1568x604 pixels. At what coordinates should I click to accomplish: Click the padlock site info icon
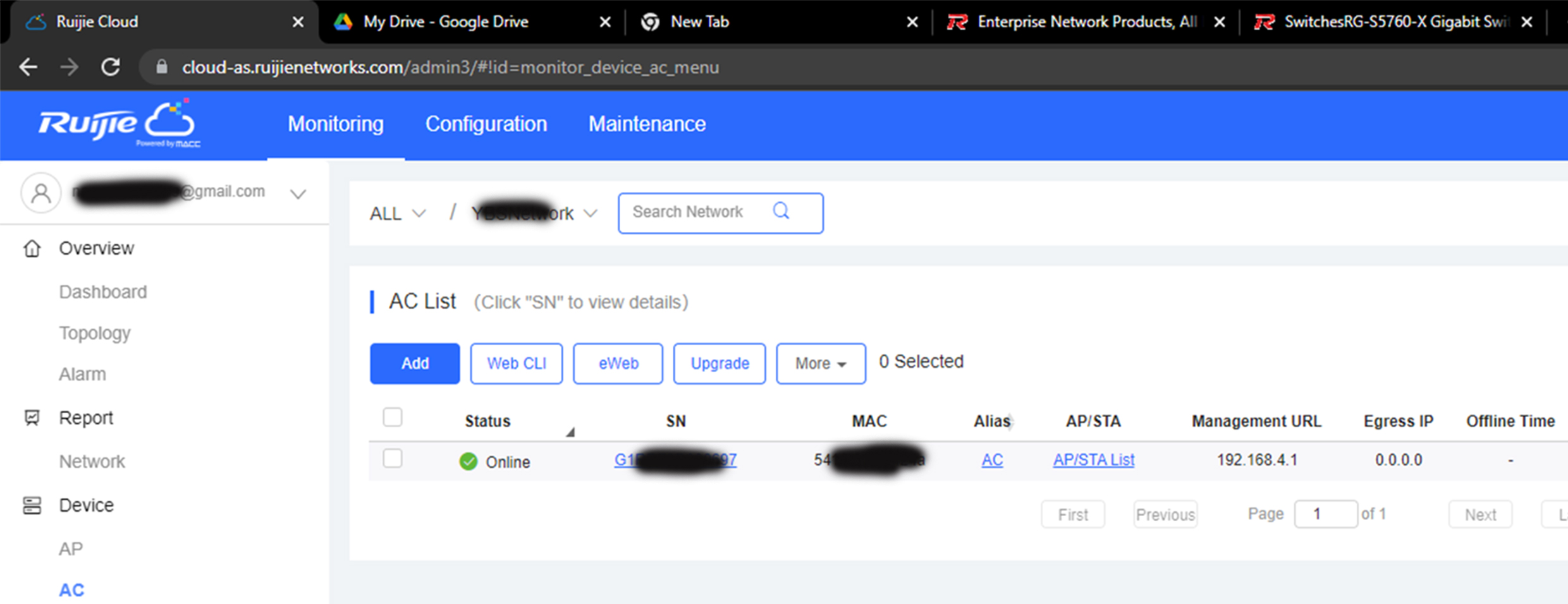coord(162,67)
